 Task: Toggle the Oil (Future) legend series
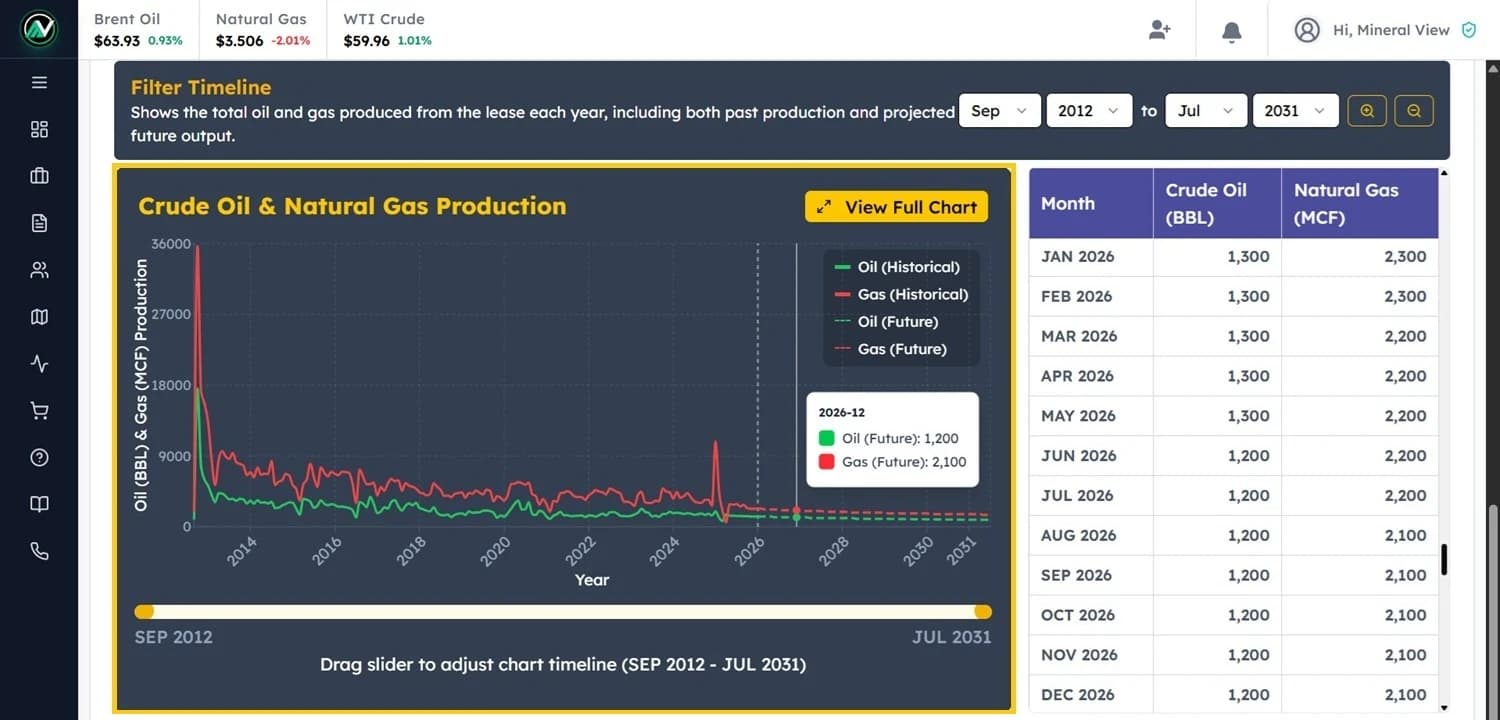886,322
